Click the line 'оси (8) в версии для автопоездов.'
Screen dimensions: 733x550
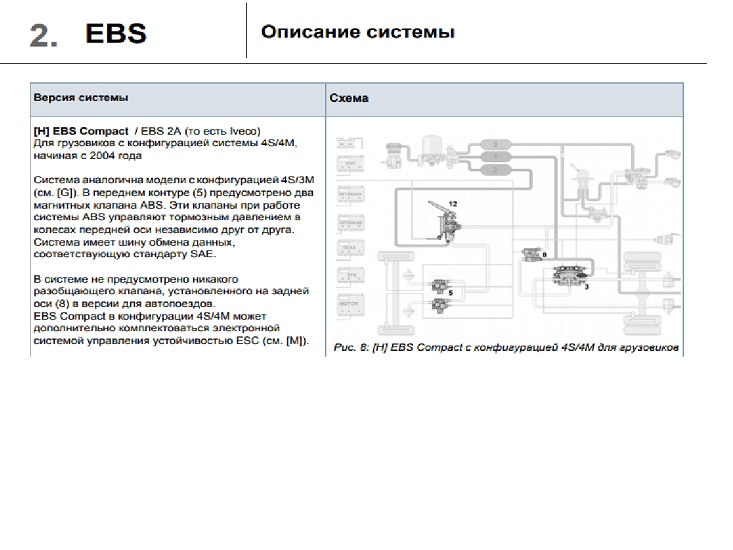point(124,304)
